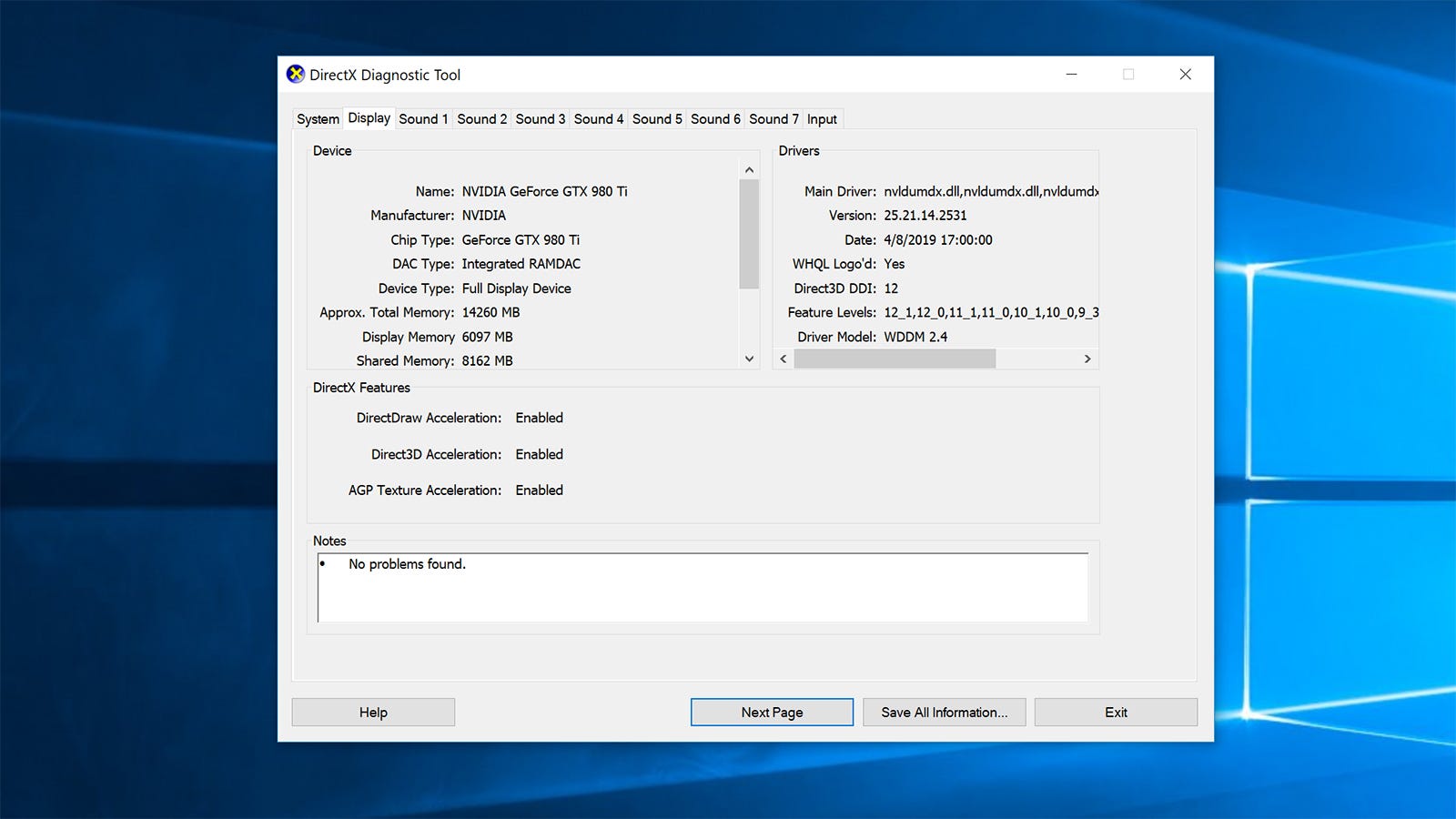Click the Direct3D Acceleration Enabled value
This screenshot has height=819, width=1456.
[539, 454]
